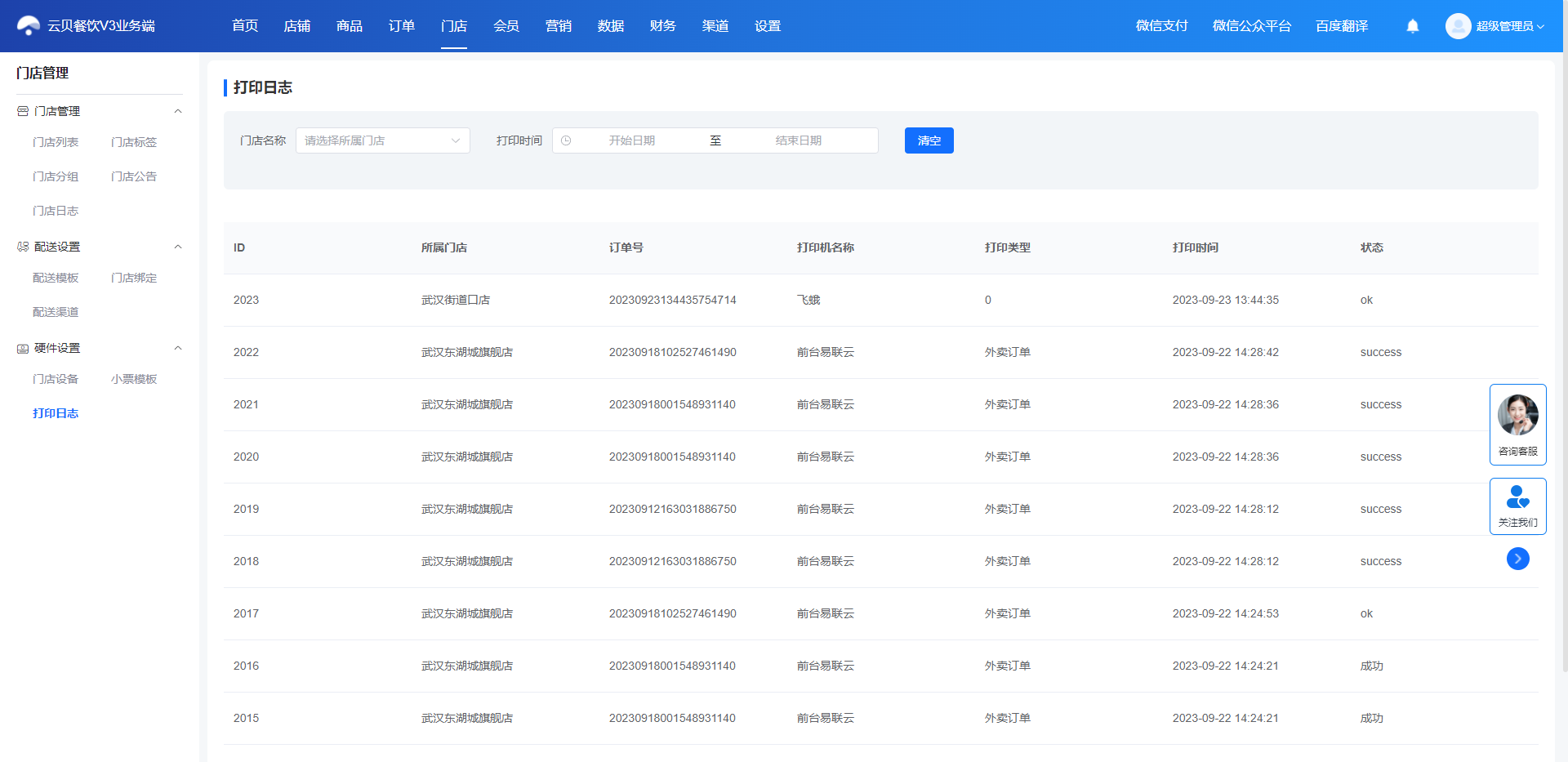Screen dimensions: 1568x762
Task: Click the 超级管理员 user avatar
Action: click(1458, 26)
